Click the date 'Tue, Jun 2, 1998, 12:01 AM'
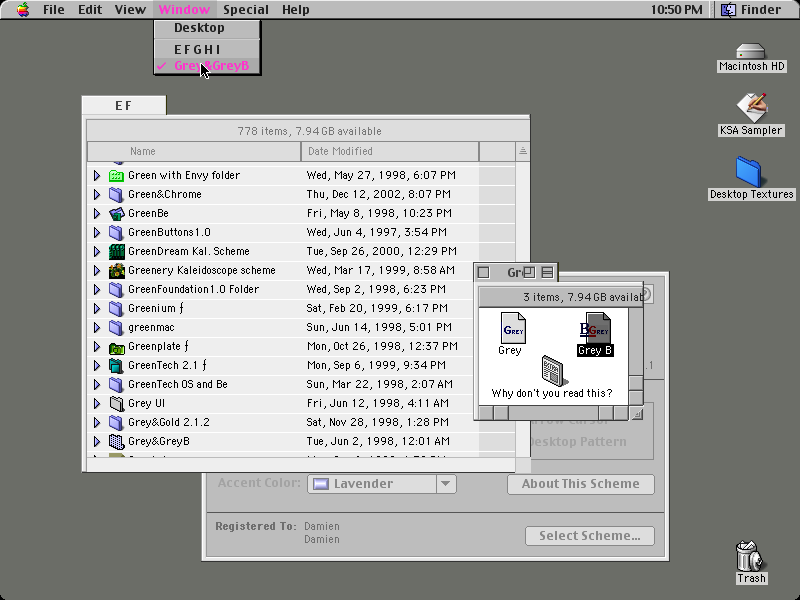This screenshot has height=600, width=800. (378, 442)
